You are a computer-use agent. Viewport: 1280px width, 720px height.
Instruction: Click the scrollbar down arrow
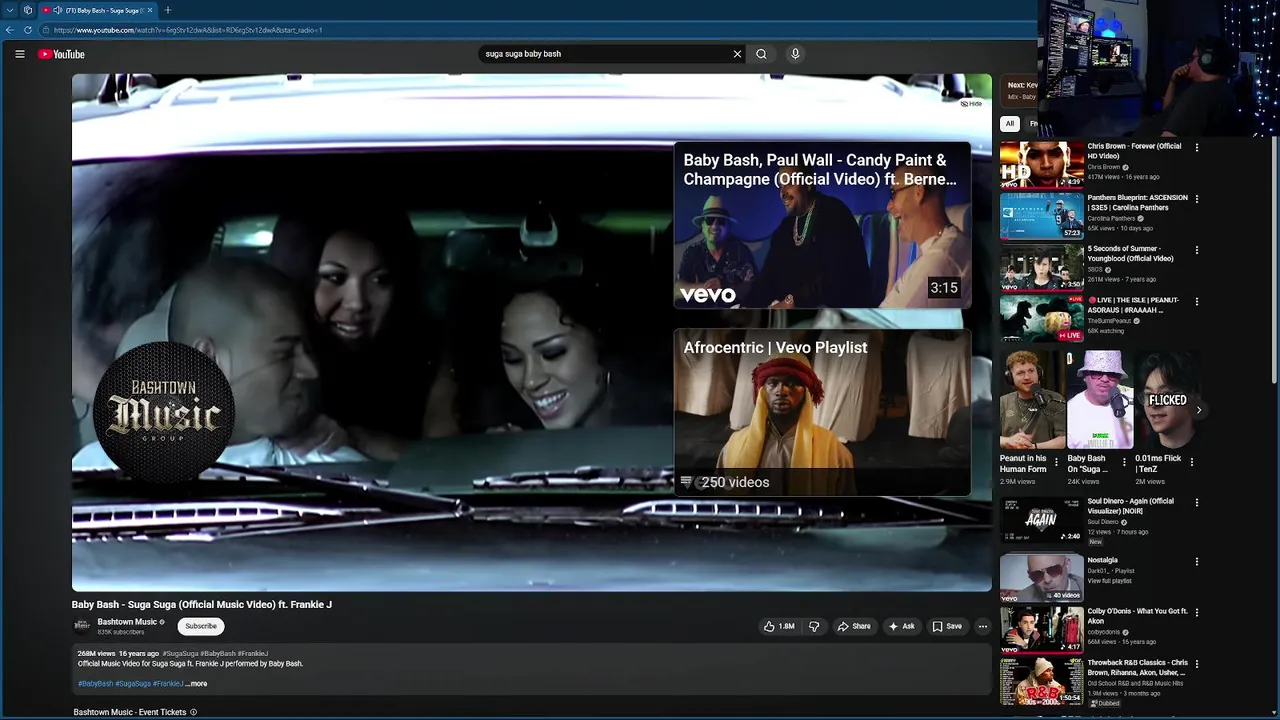click(x=1274, y=714)
